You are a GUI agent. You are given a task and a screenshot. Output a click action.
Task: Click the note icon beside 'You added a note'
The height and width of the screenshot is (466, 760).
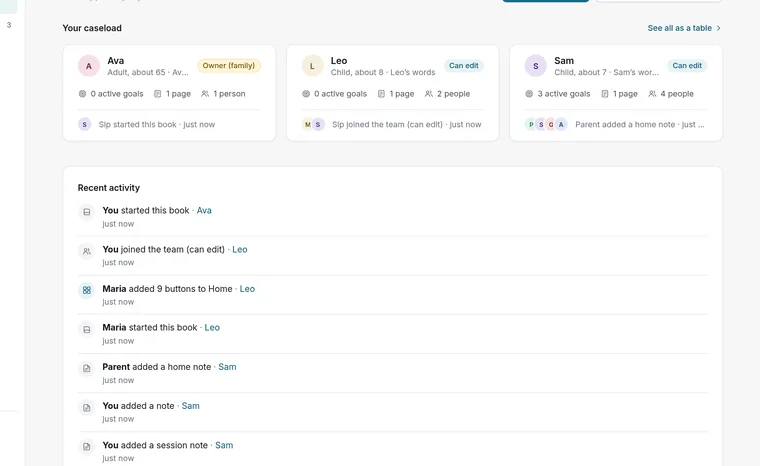pyautogui.click(x=87, y=407)
